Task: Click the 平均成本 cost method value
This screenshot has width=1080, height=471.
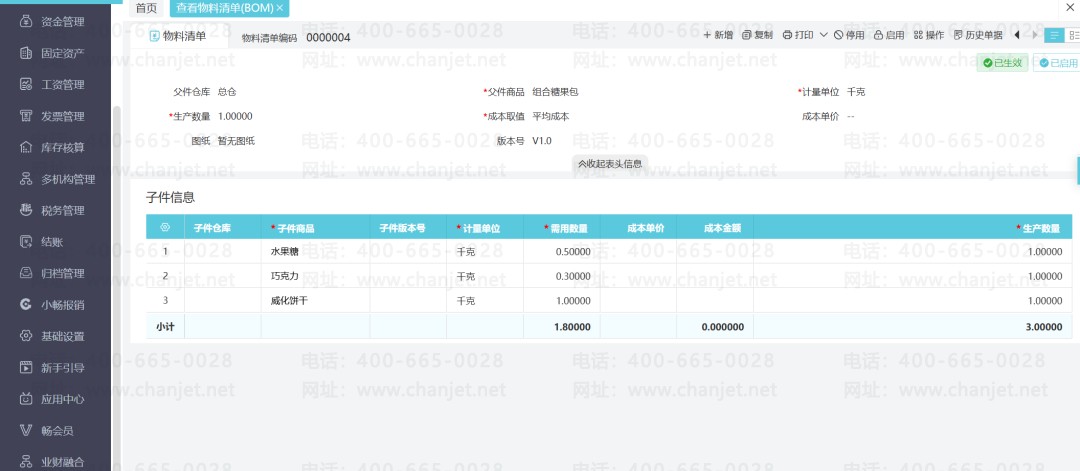Action: point(550,116)
